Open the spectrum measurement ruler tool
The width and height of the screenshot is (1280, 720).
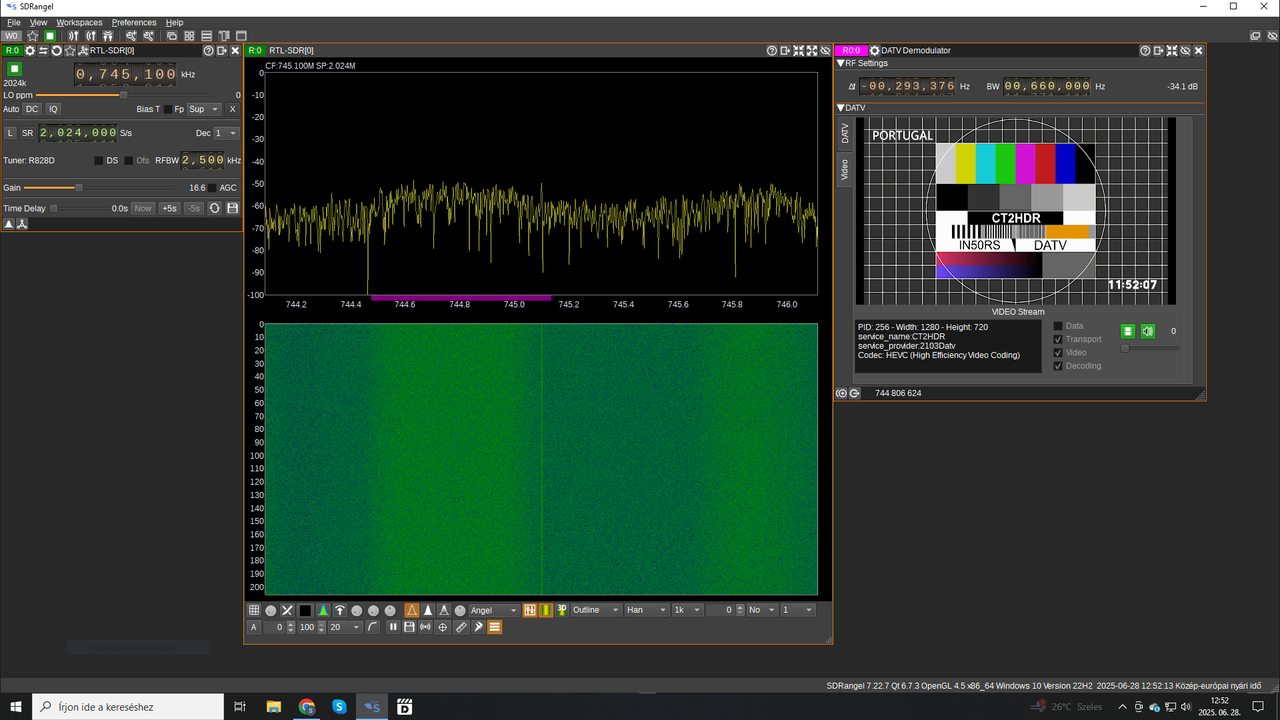pos(461,627)
